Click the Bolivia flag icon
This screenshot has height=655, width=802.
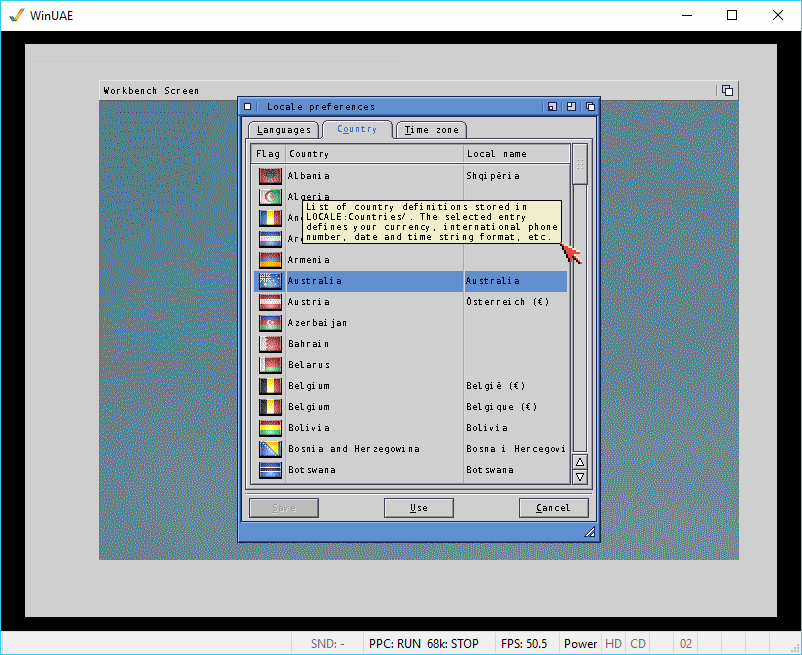pos(270,427)
